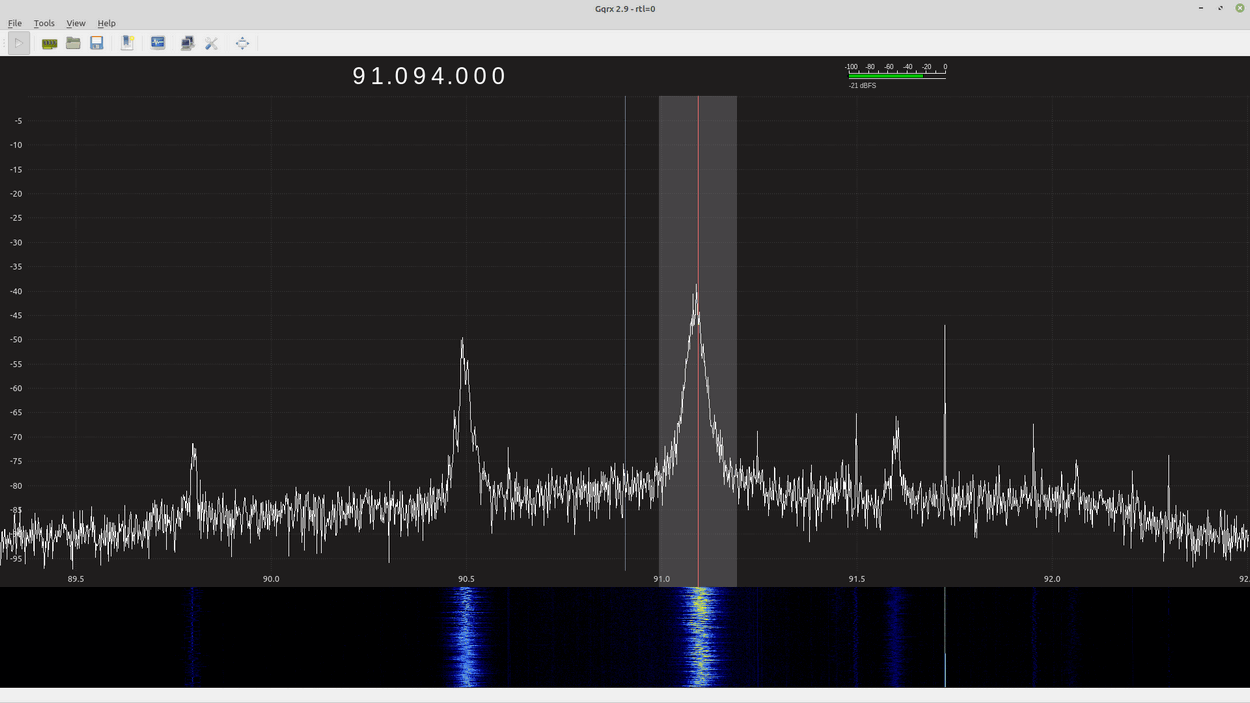Open the I/O devices configuration card icon
This screenshot has height=703, width=1250.
click(49, 43)
